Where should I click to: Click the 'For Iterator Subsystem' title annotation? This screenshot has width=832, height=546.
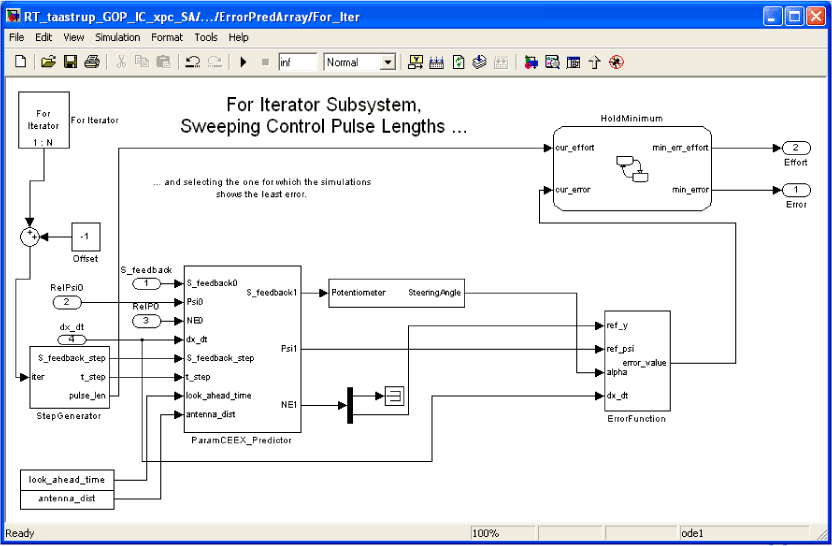324,115
